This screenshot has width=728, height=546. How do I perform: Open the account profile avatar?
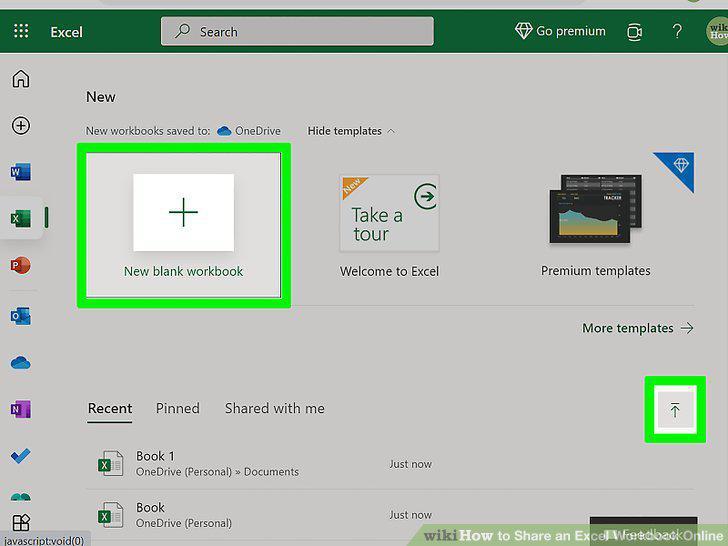coord(717,31)
